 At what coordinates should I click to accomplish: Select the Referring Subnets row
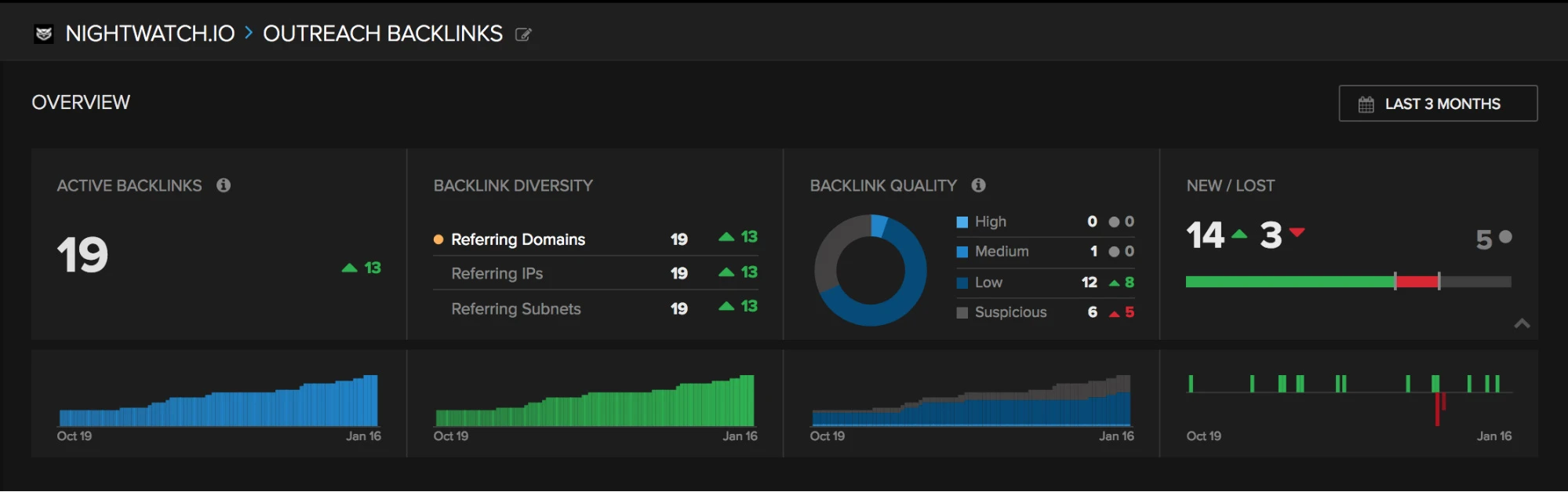coord(515,309)
